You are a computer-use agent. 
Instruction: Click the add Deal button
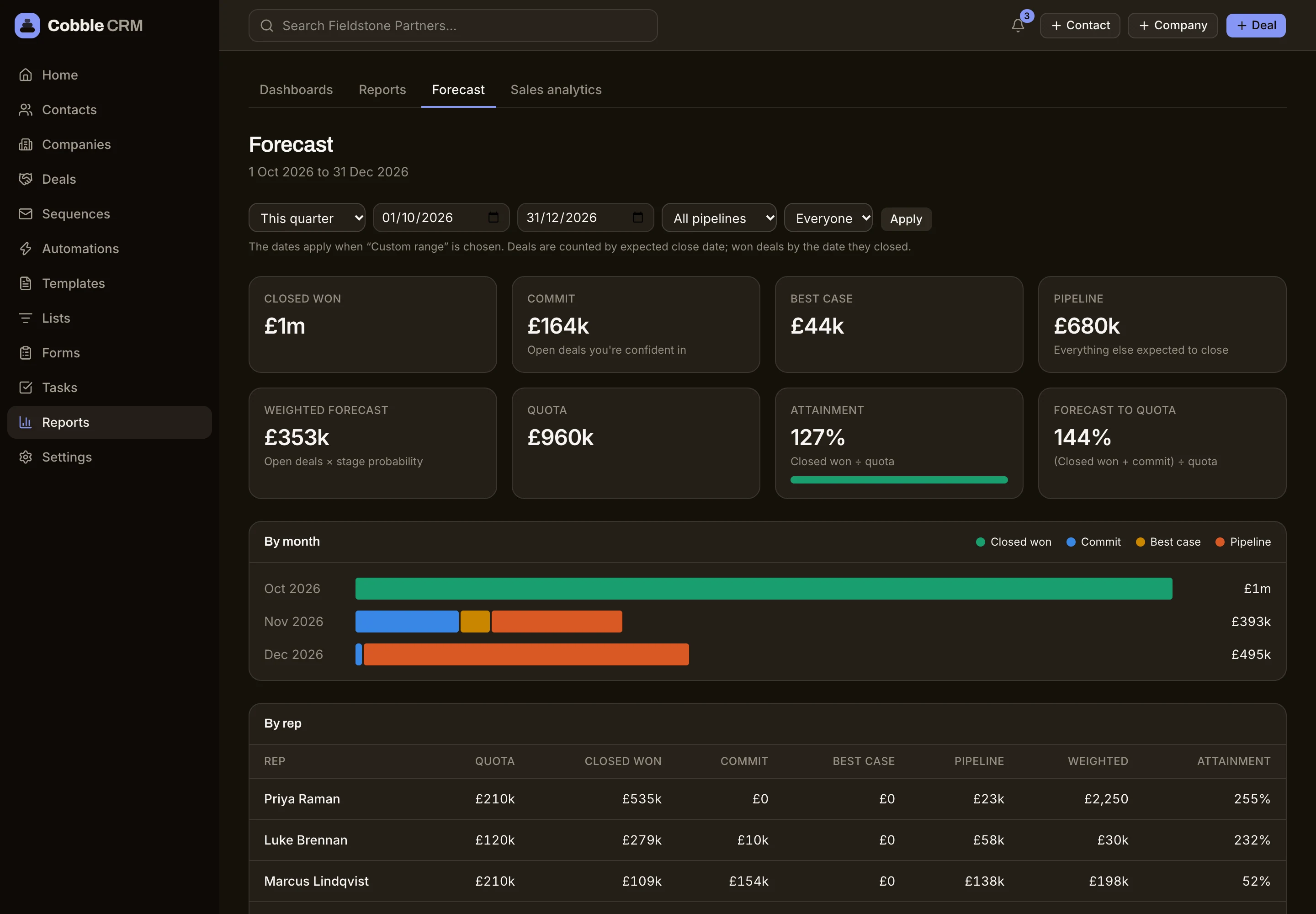click(1256, 26)
